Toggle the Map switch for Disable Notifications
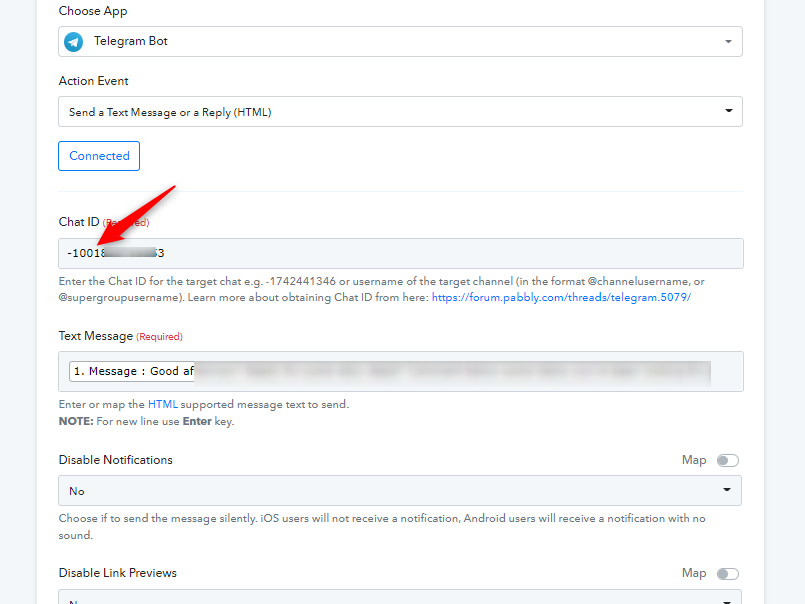Viewport: 805px width, 604px height. pyautogui.click(x=727, y=460)
